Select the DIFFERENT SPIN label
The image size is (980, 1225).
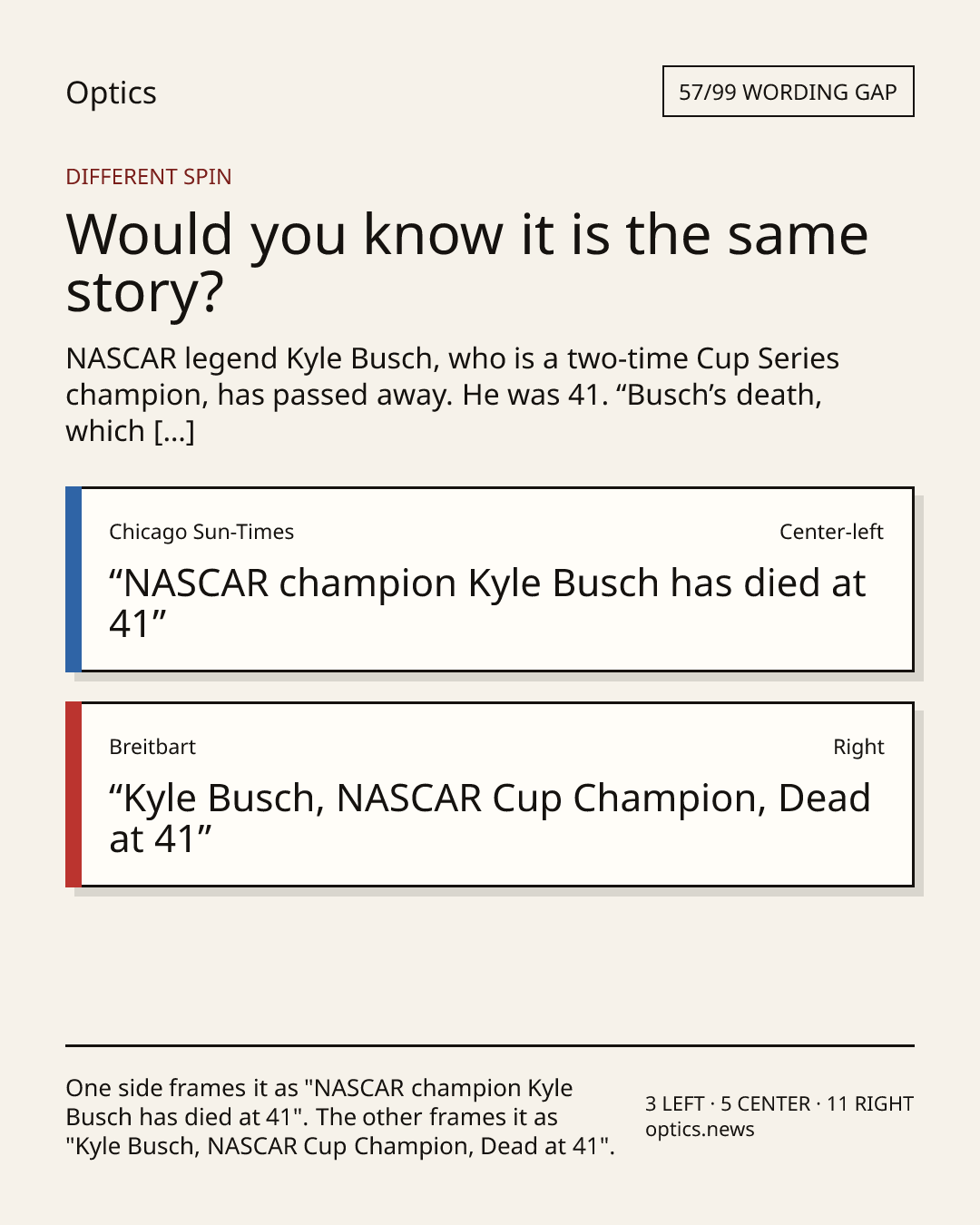click(149, 176)
